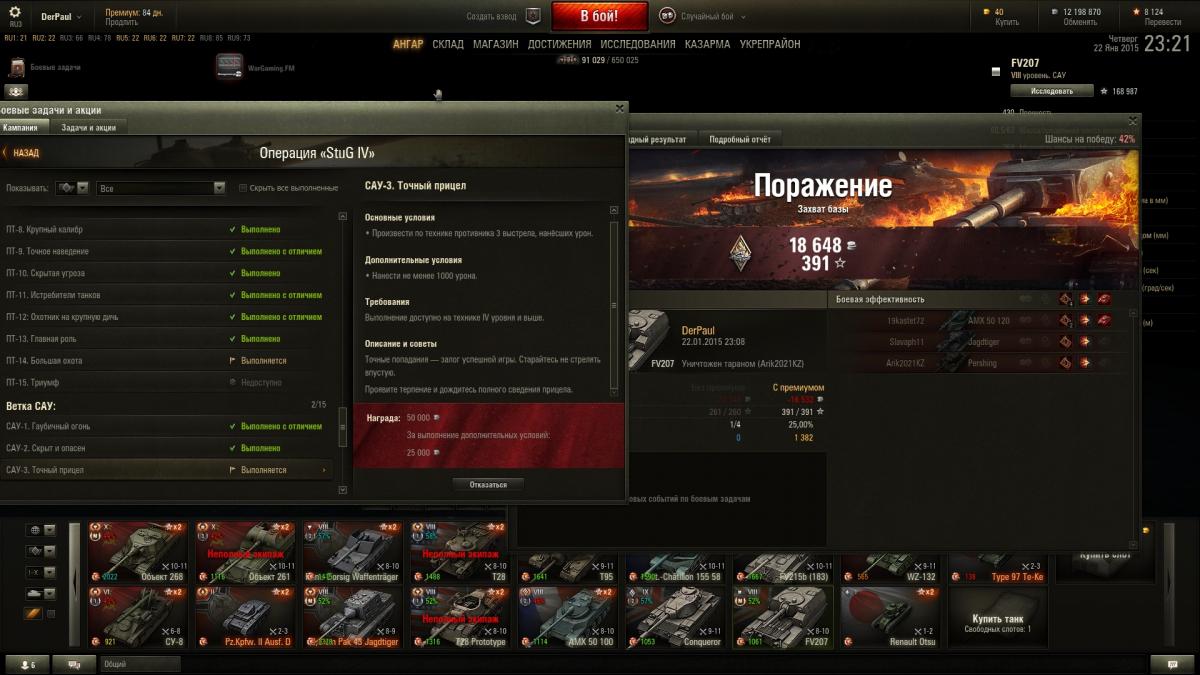Open the contacts icon in the bottom bar

pyautogui.click(x=26, y=664)
